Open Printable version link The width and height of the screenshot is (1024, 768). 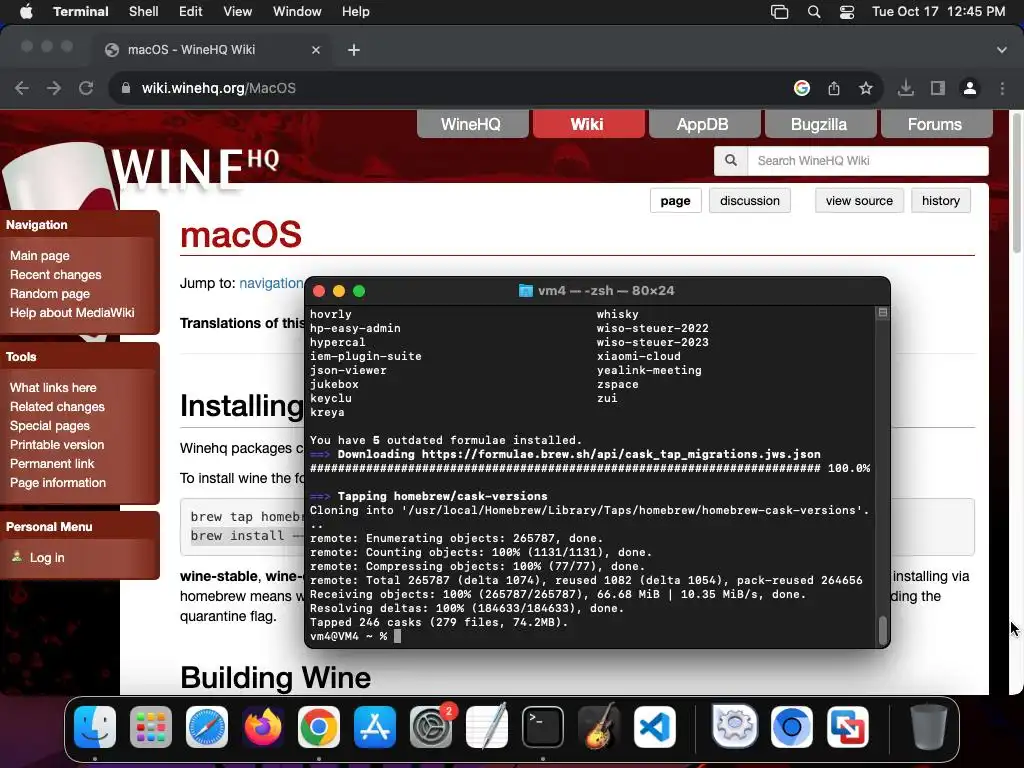click(57, 445)
